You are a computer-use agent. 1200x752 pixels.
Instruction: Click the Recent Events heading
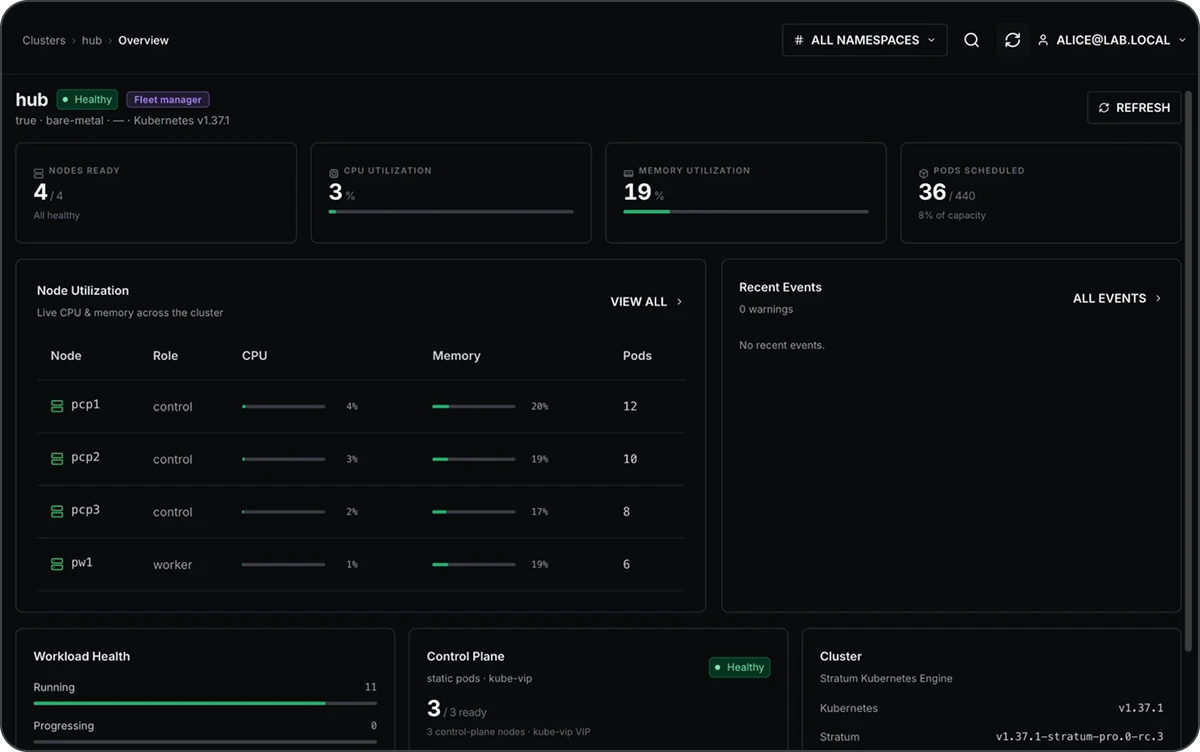780,287
